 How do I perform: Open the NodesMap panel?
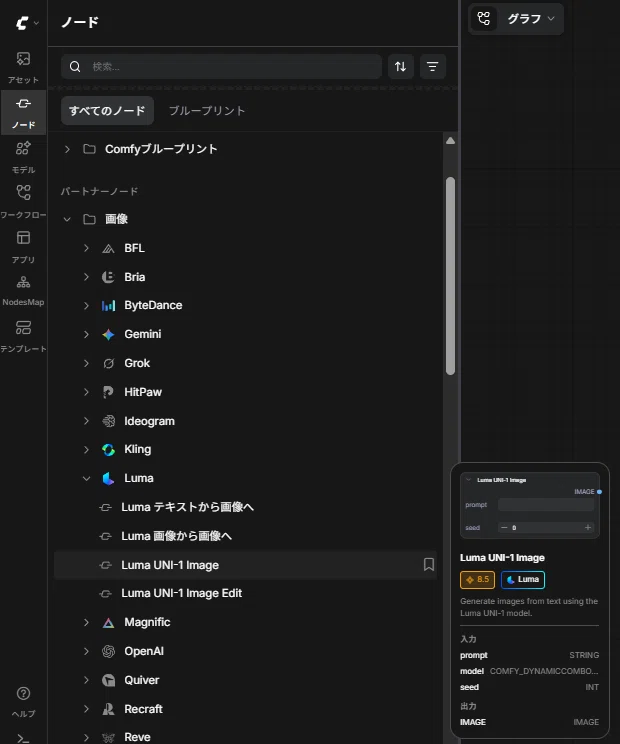(23, 290)
